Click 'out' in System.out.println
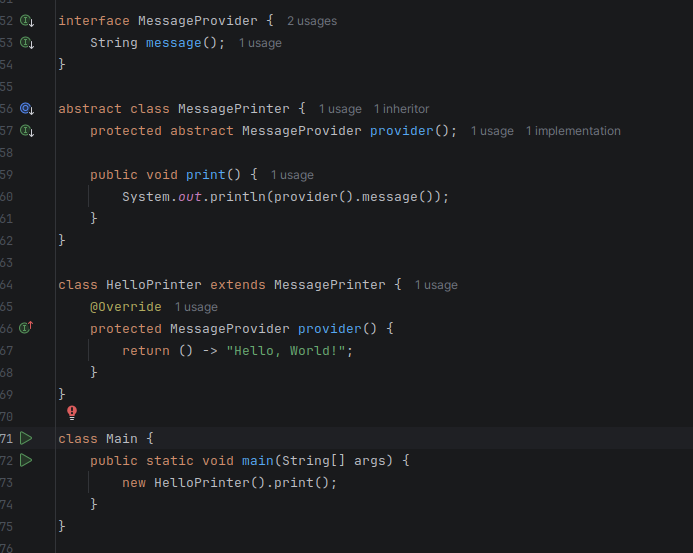This screenshot has height=553, width=693. [x=190, y=197]
